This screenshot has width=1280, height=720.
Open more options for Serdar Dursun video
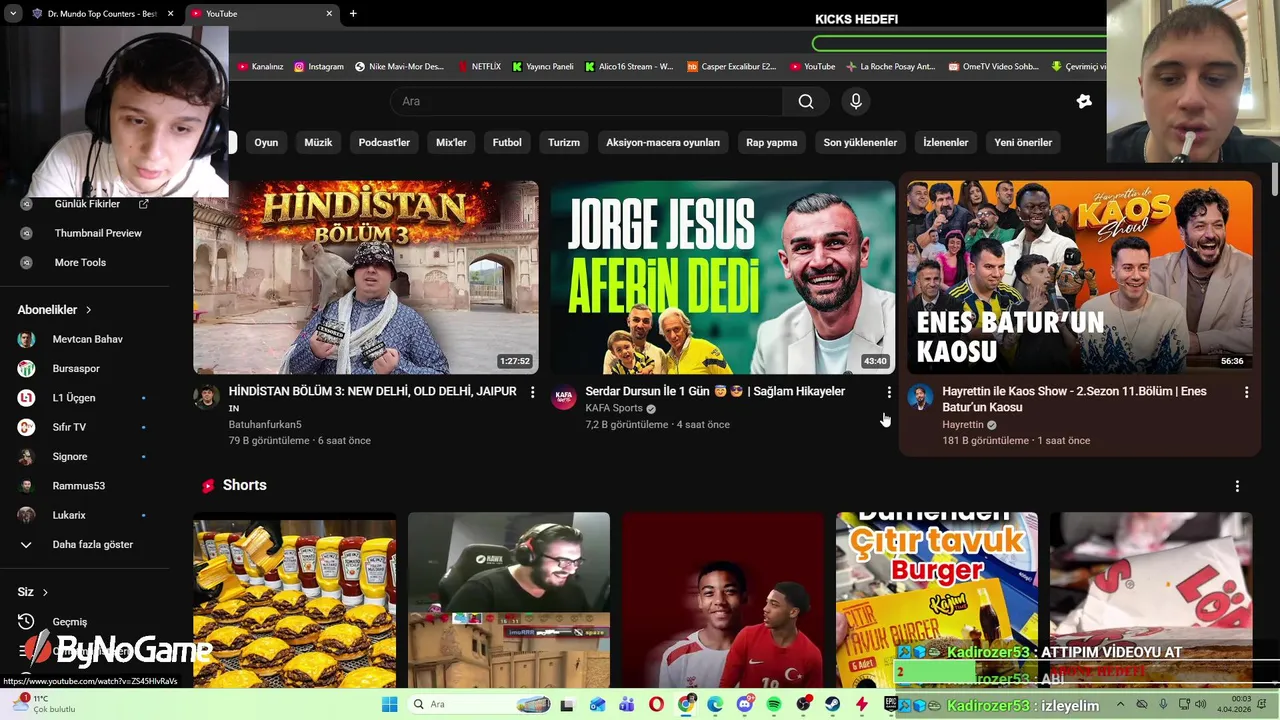(889, 392)
